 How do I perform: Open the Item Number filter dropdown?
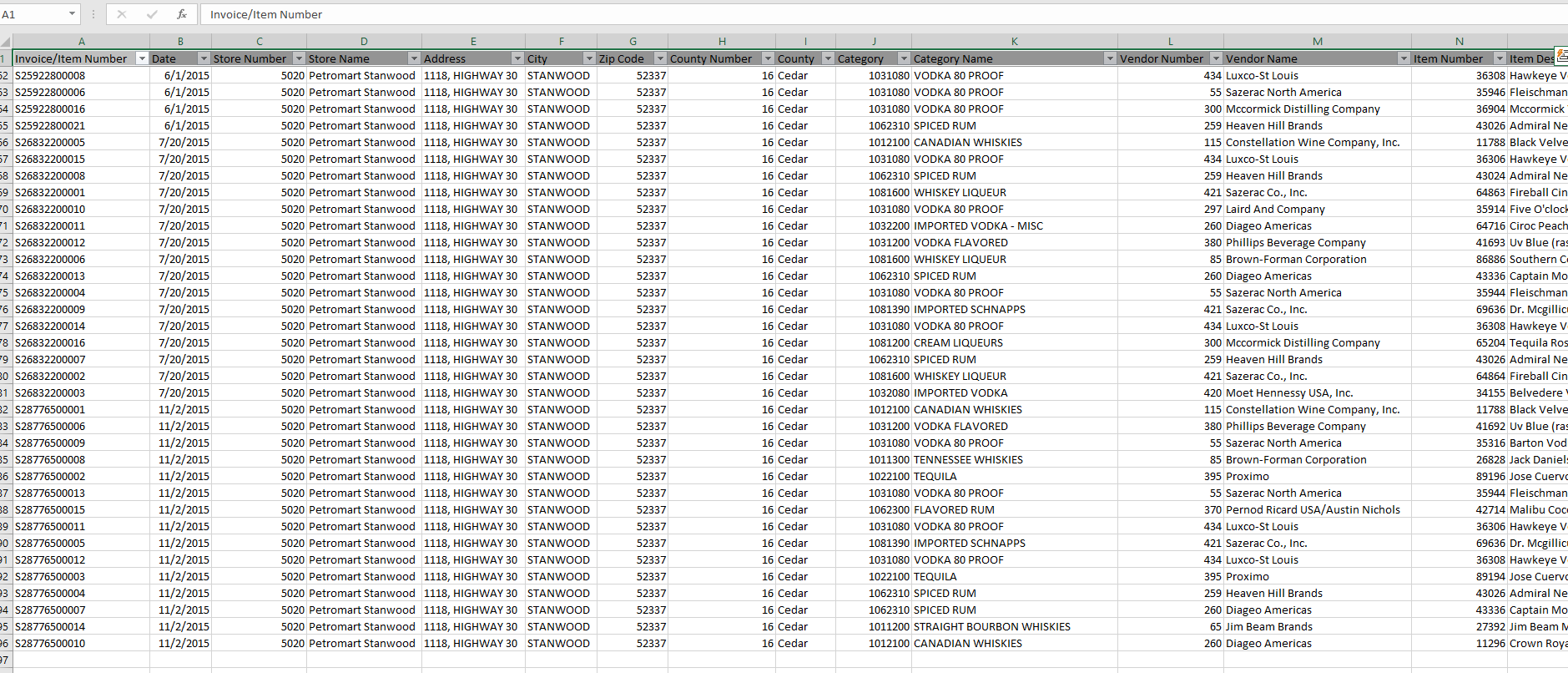click(1500, 58)
